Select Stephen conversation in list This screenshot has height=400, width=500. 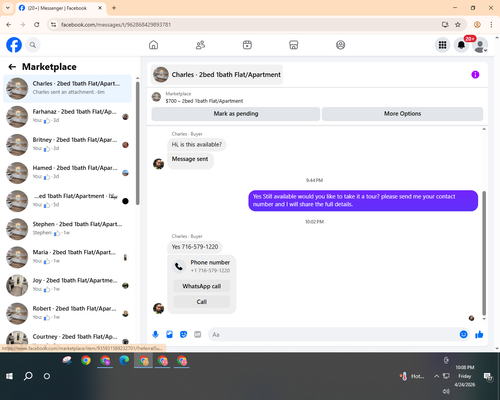coord(67,229)
